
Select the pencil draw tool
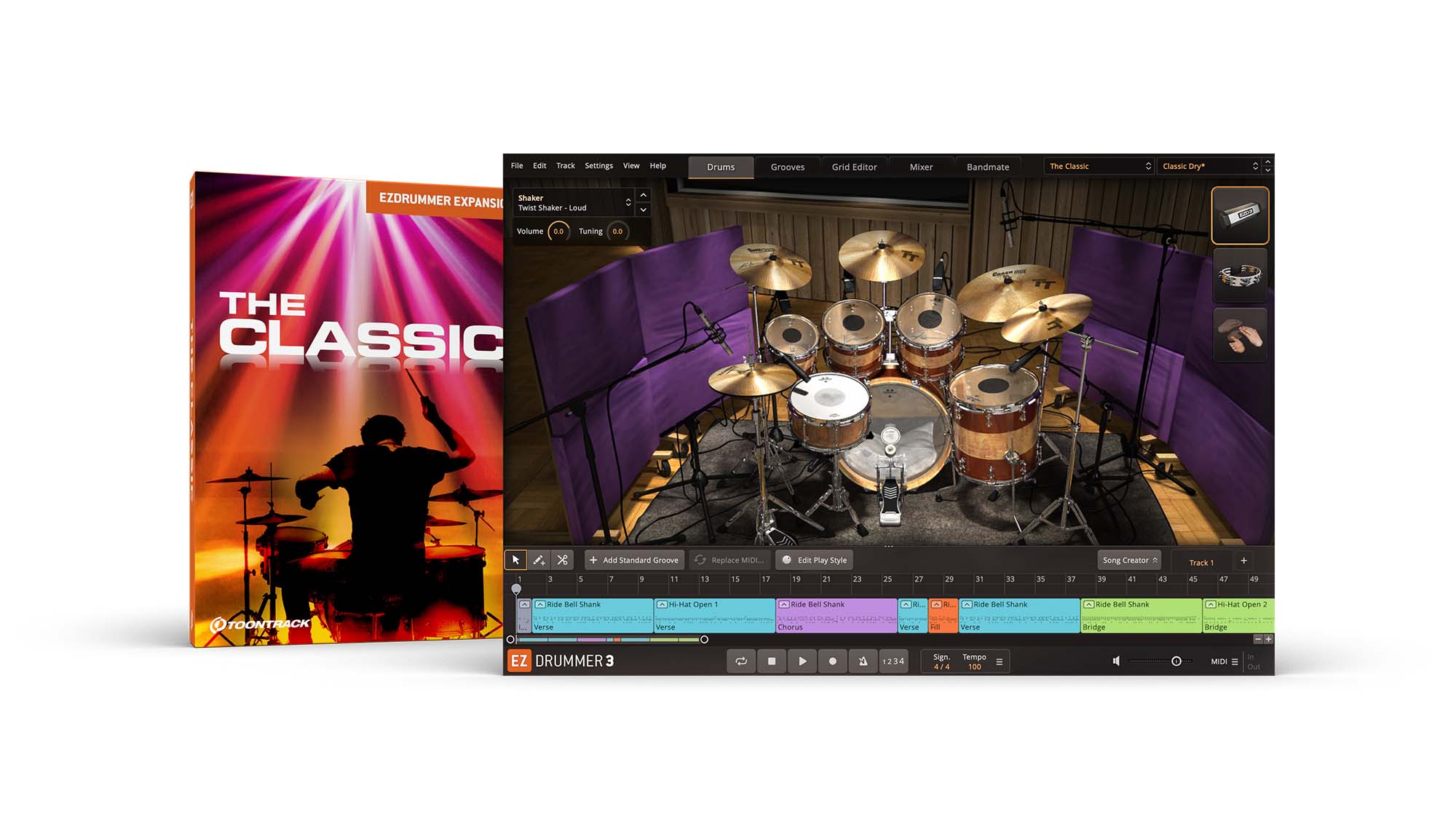[539, 560]
